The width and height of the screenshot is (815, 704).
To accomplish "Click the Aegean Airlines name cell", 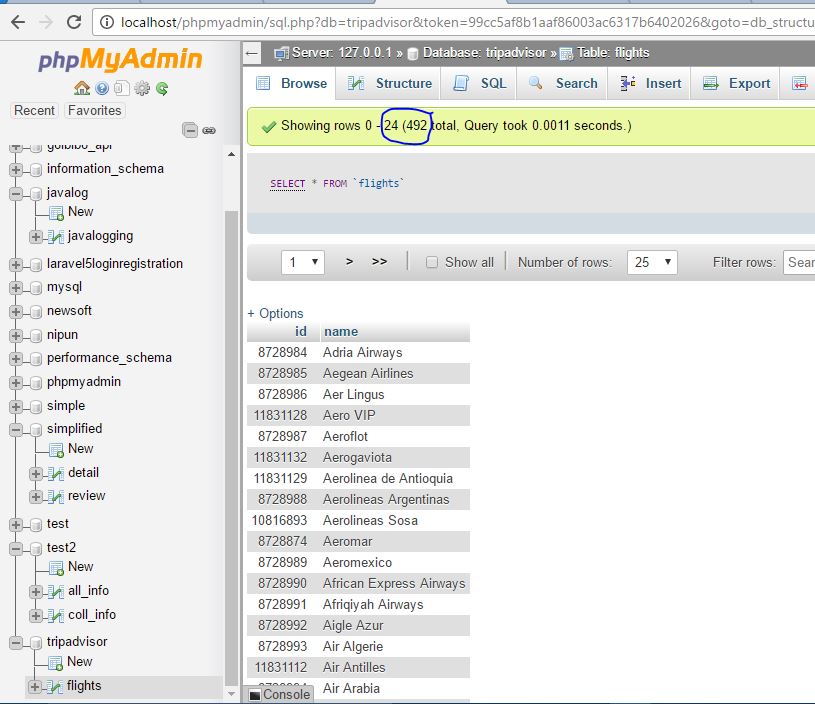I will [x=368, y=374].
